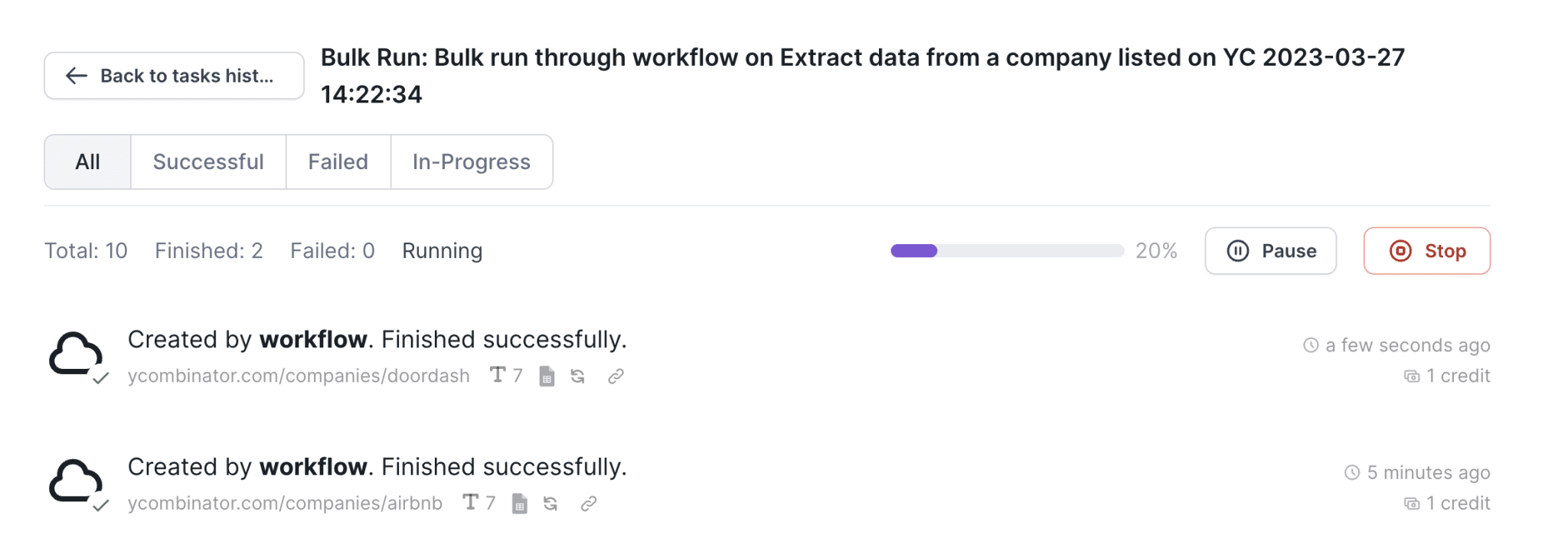
Task: Switch to the All tab
Action: (x=87, y=162)
